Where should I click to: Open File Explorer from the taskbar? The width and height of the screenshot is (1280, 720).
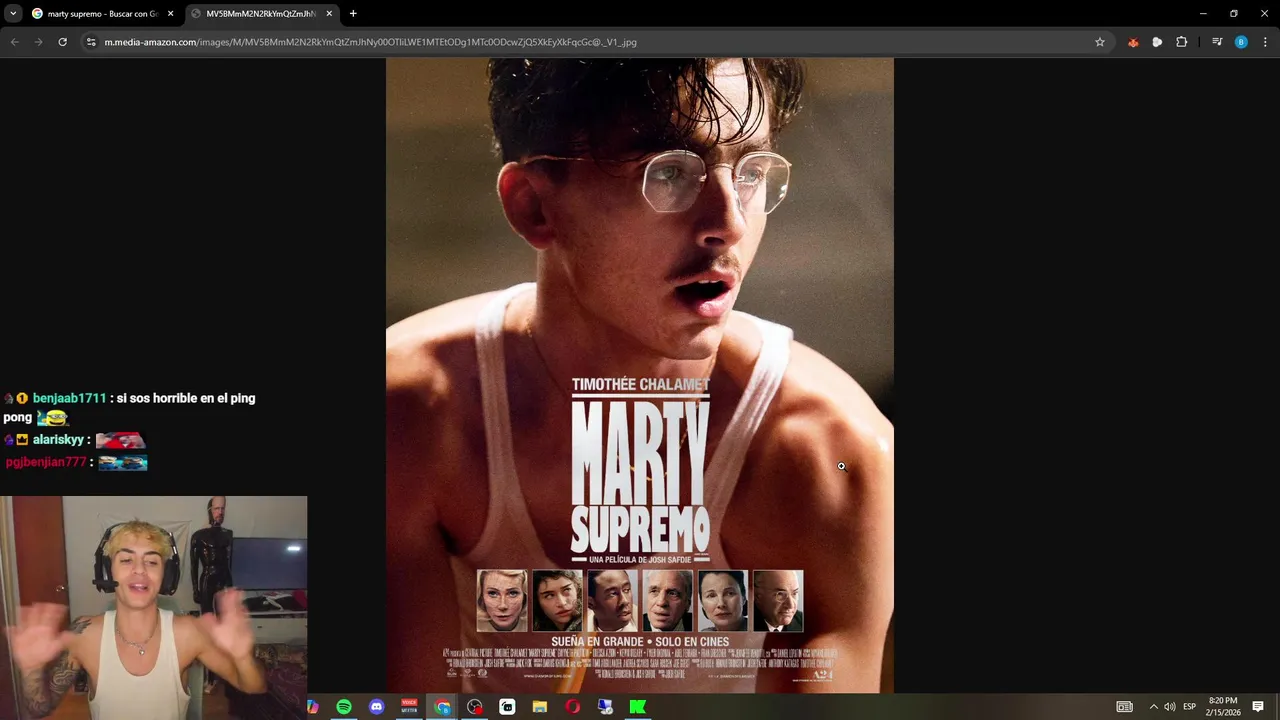click(540, 707)
